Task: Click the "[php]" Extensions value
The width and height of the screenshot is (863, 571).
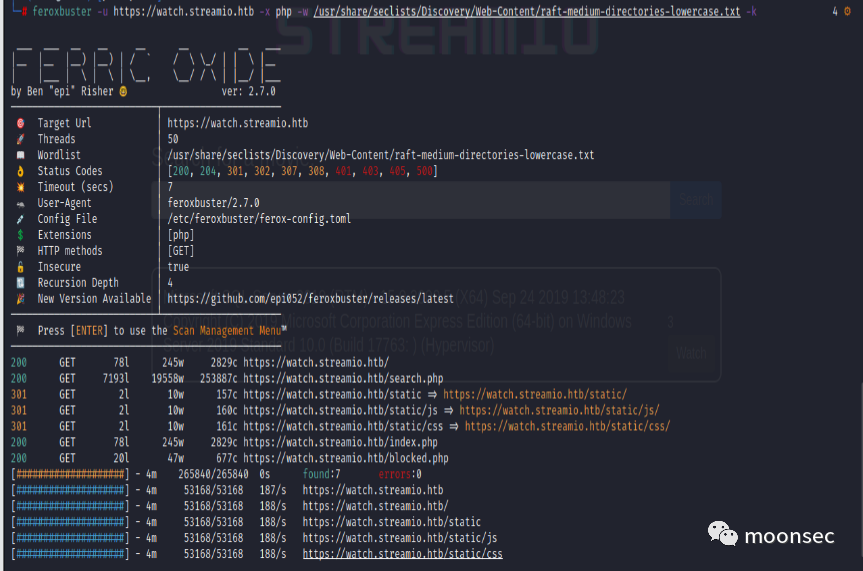Action: 181,235
